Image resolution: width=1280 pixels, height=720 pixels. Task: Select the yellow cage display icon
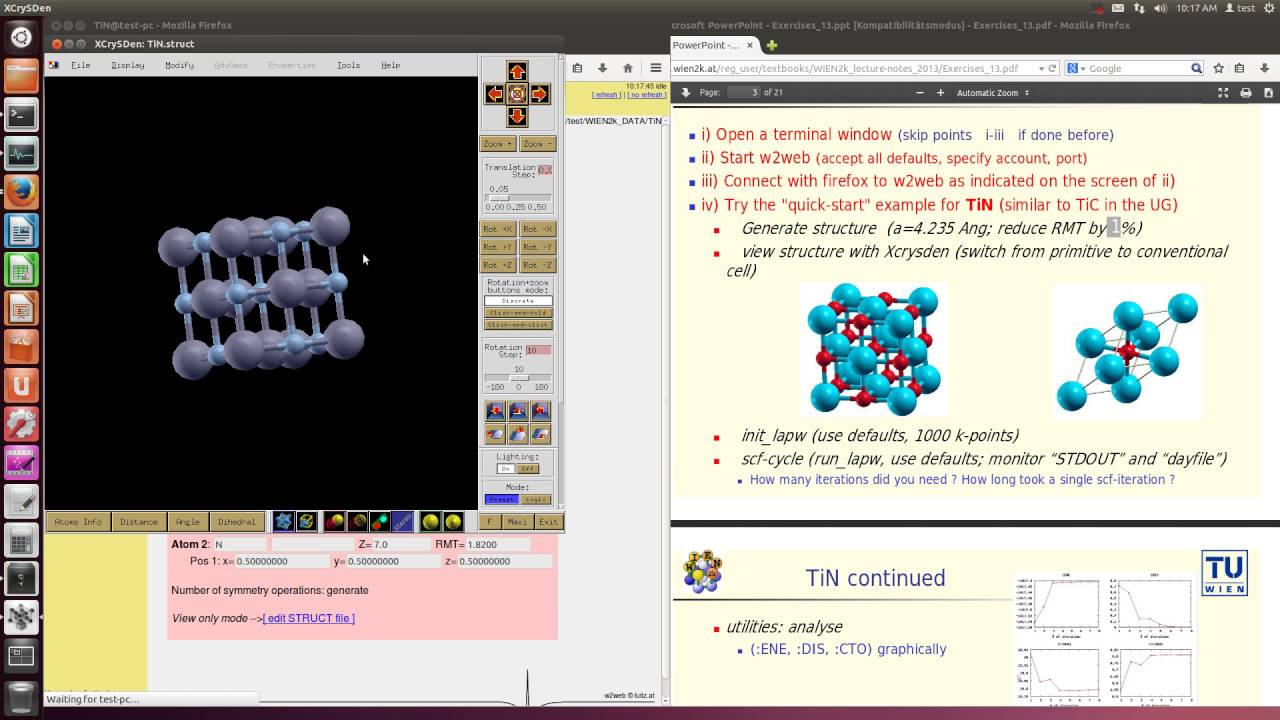pos(307,521)
